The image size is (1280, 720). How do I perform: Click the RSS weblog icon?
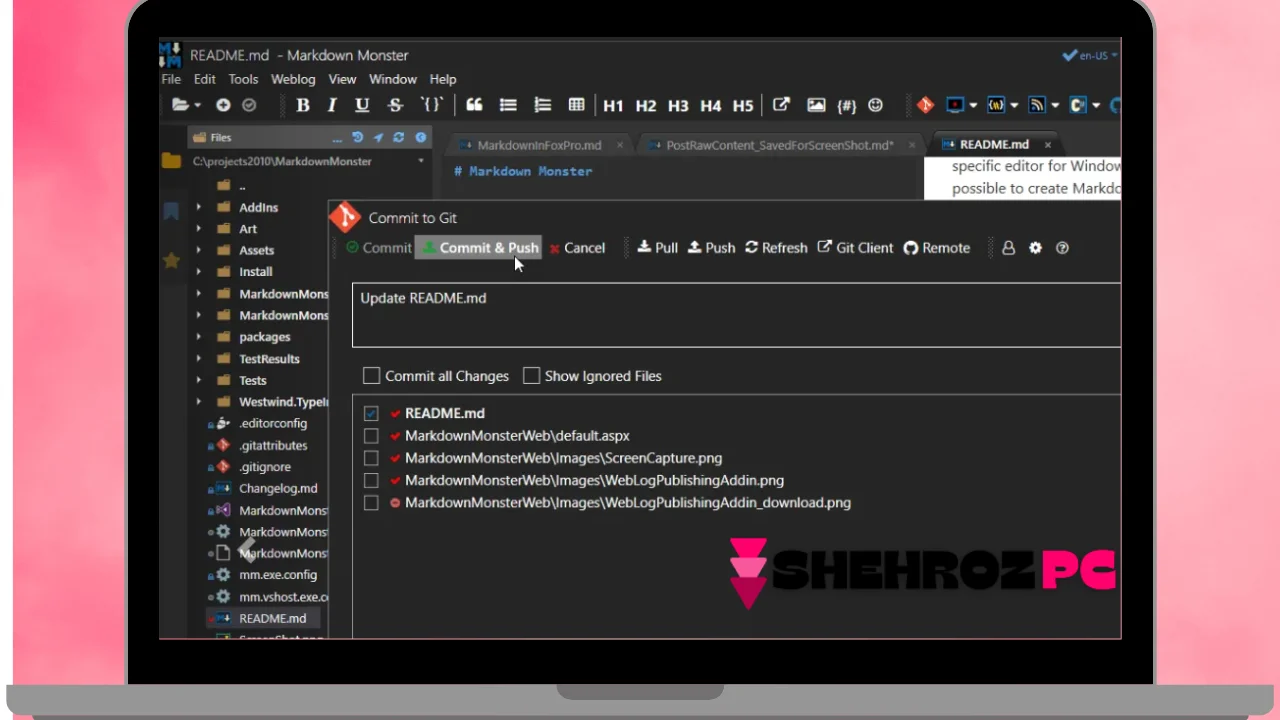pos(1037,105)
